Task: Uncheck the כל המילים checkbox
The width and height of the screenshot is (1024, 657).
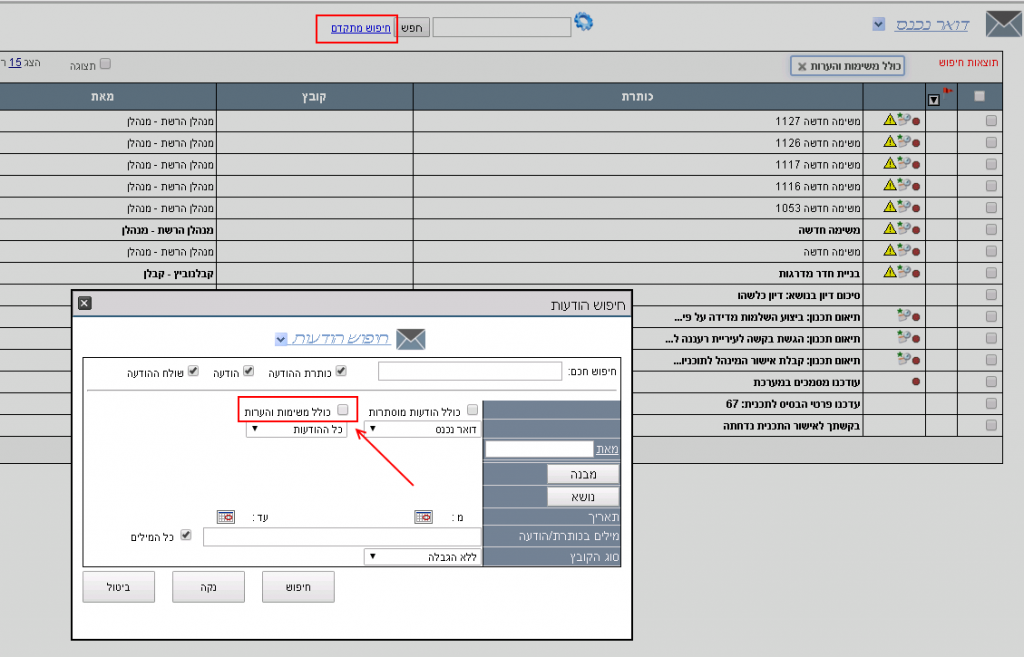Action: (x=185, y=537)
